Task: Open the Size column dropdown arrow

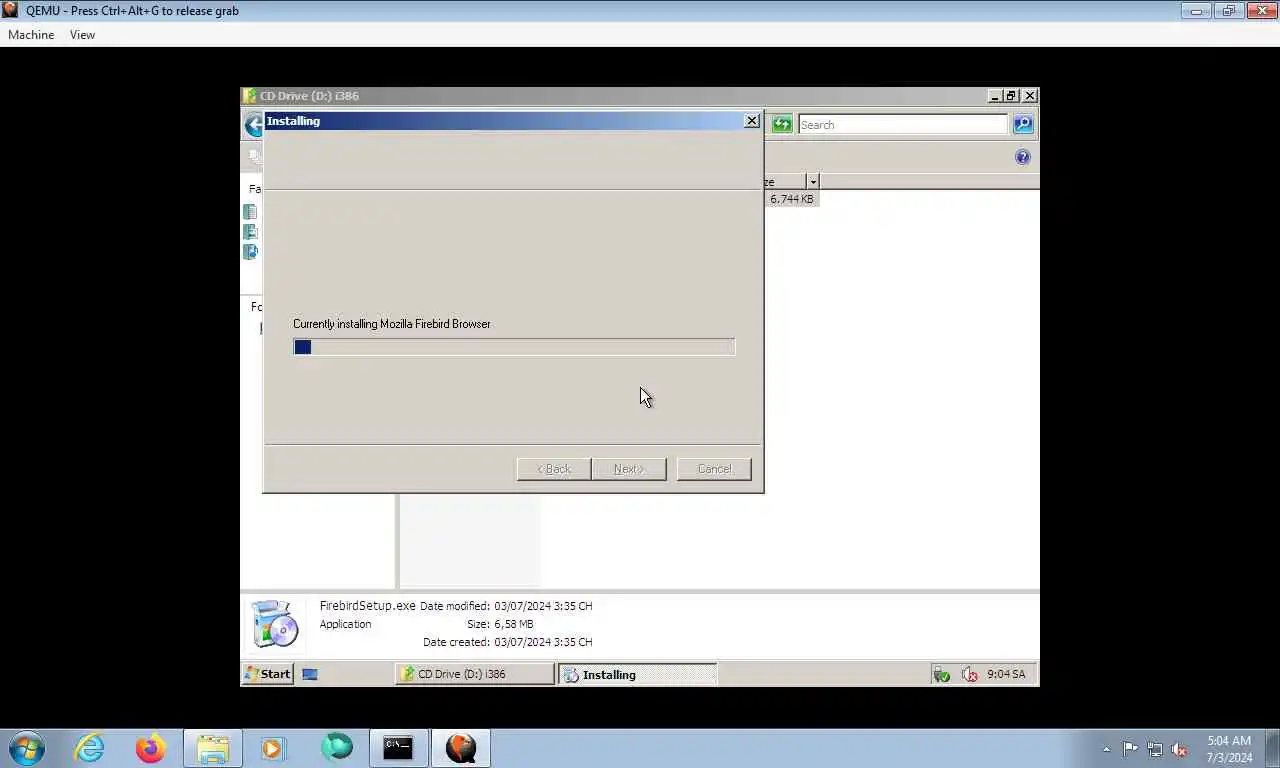Action: click(813, 181)
